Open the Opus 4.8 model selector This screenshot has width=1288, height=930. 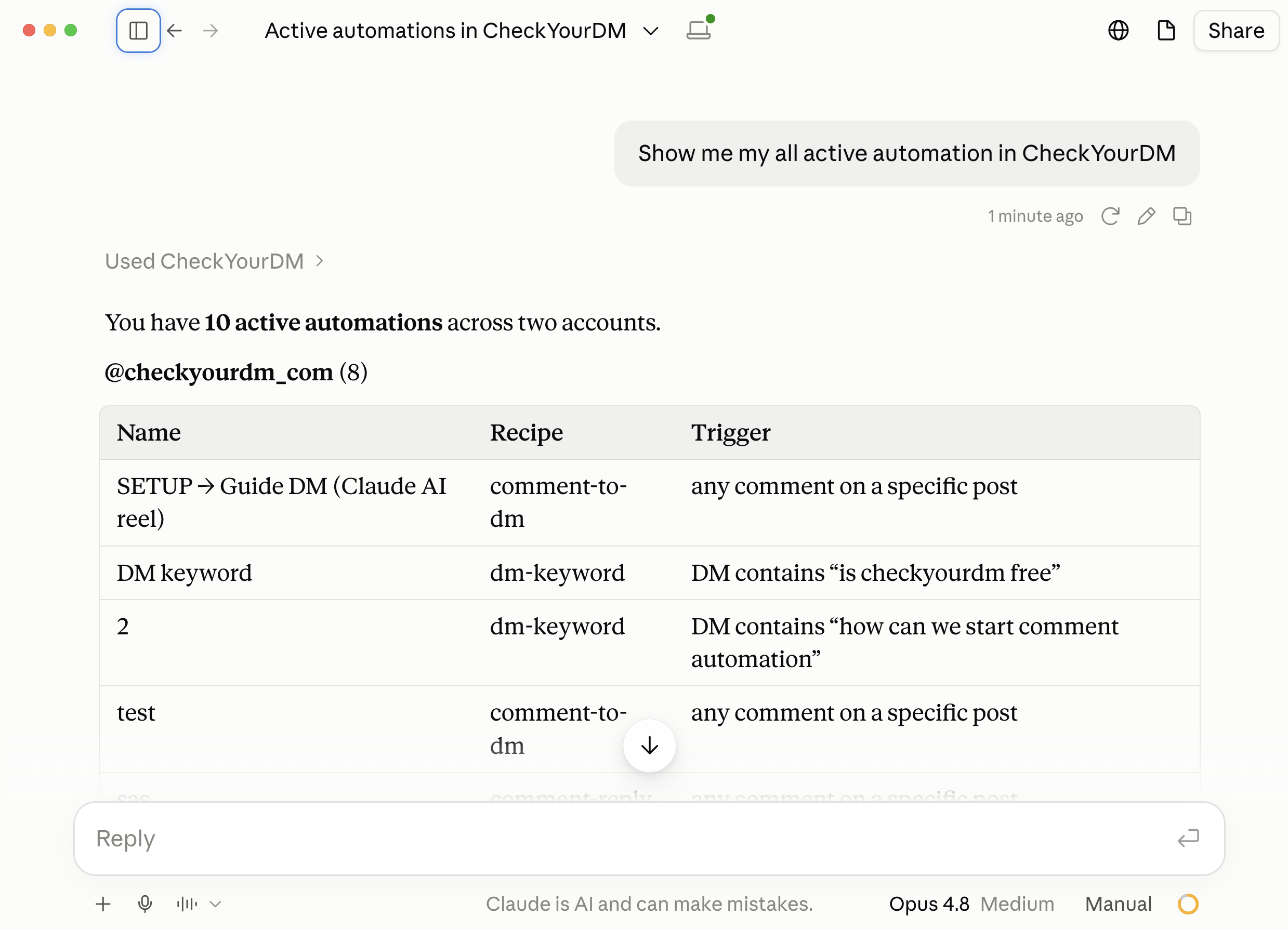pyautogui.click(x=928, y=904)
